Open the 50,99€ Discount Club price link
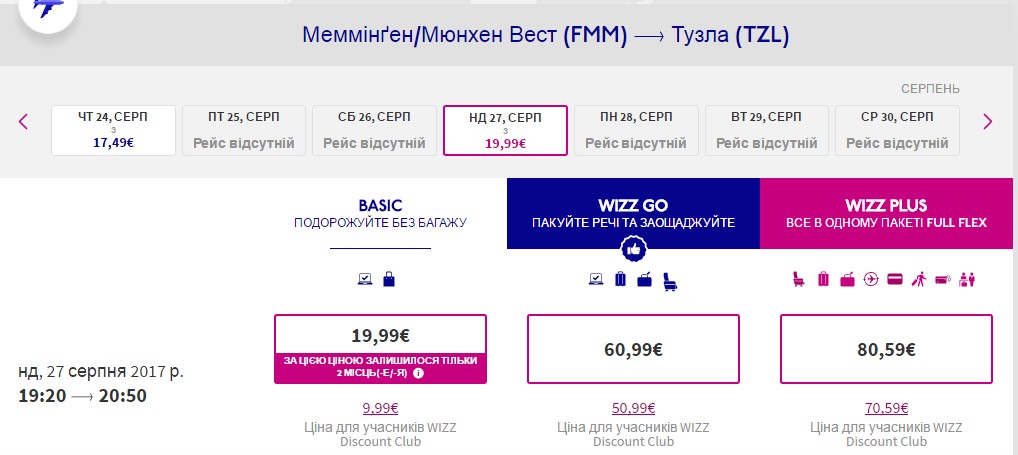This screenshot has height=455, width=1018. (x=633, y=408)
